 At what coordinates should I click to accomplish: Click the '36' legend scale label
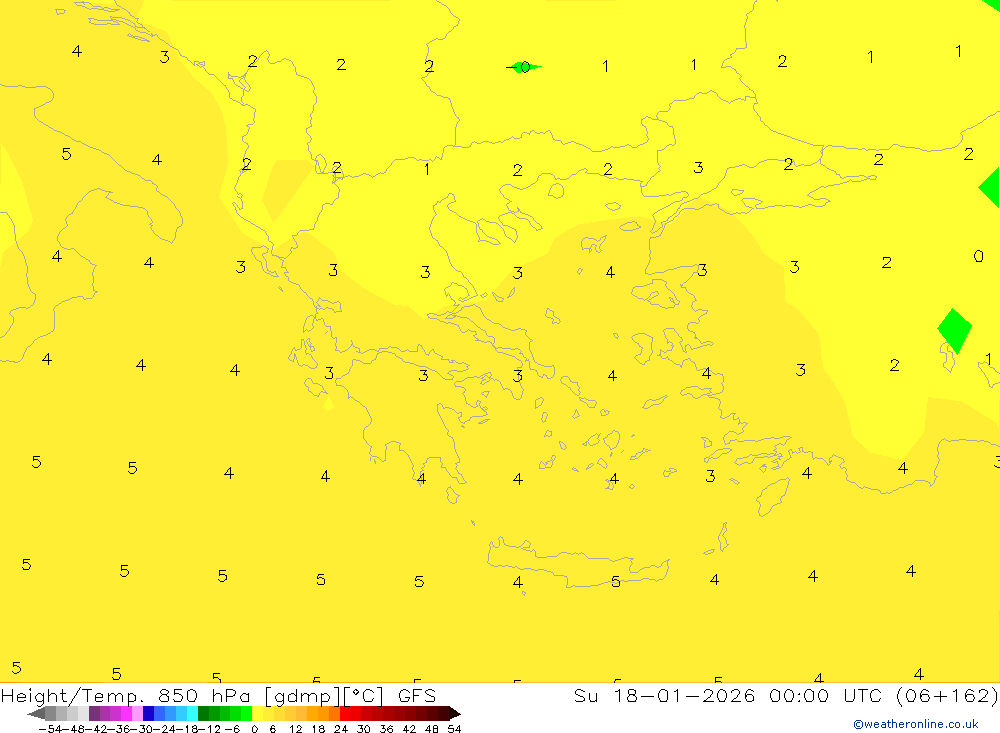pos(386,729)
